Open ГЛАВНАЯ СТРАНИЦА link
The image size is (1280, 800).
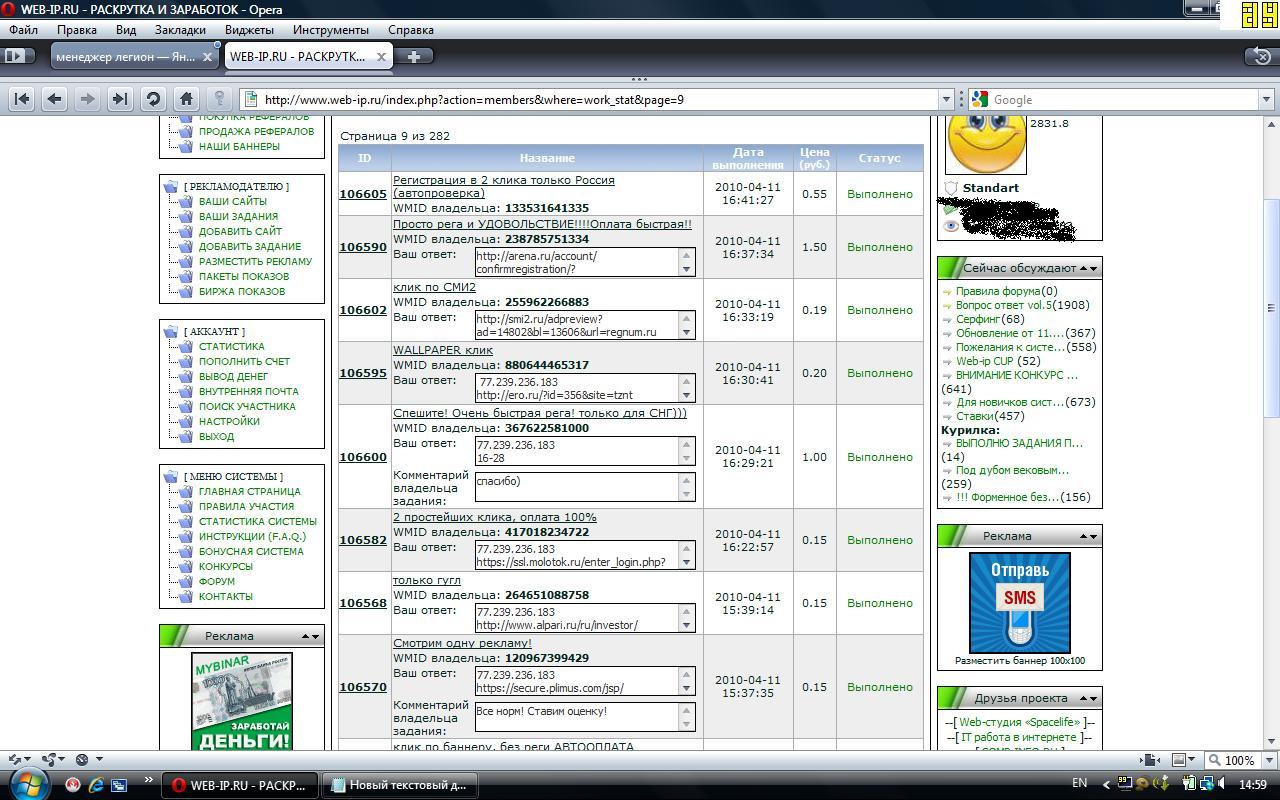(x=249, y=491)
